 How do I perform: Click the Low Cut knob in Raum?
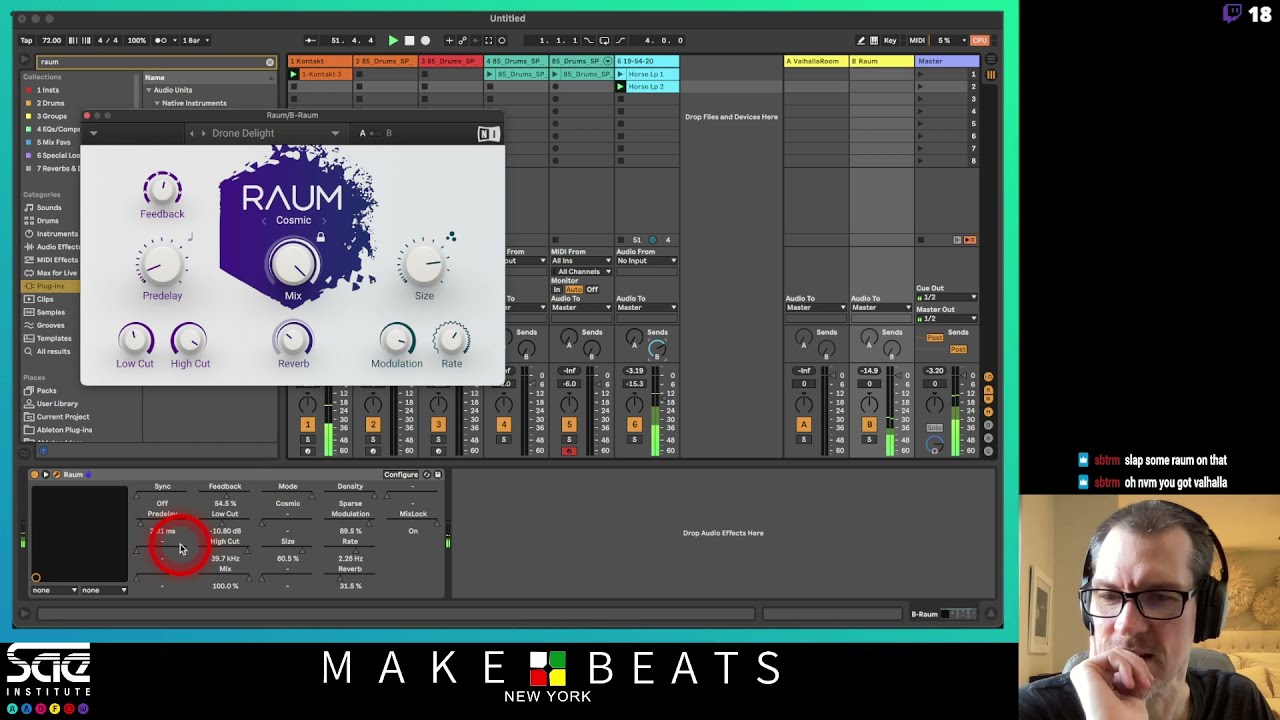click(135, 340)
